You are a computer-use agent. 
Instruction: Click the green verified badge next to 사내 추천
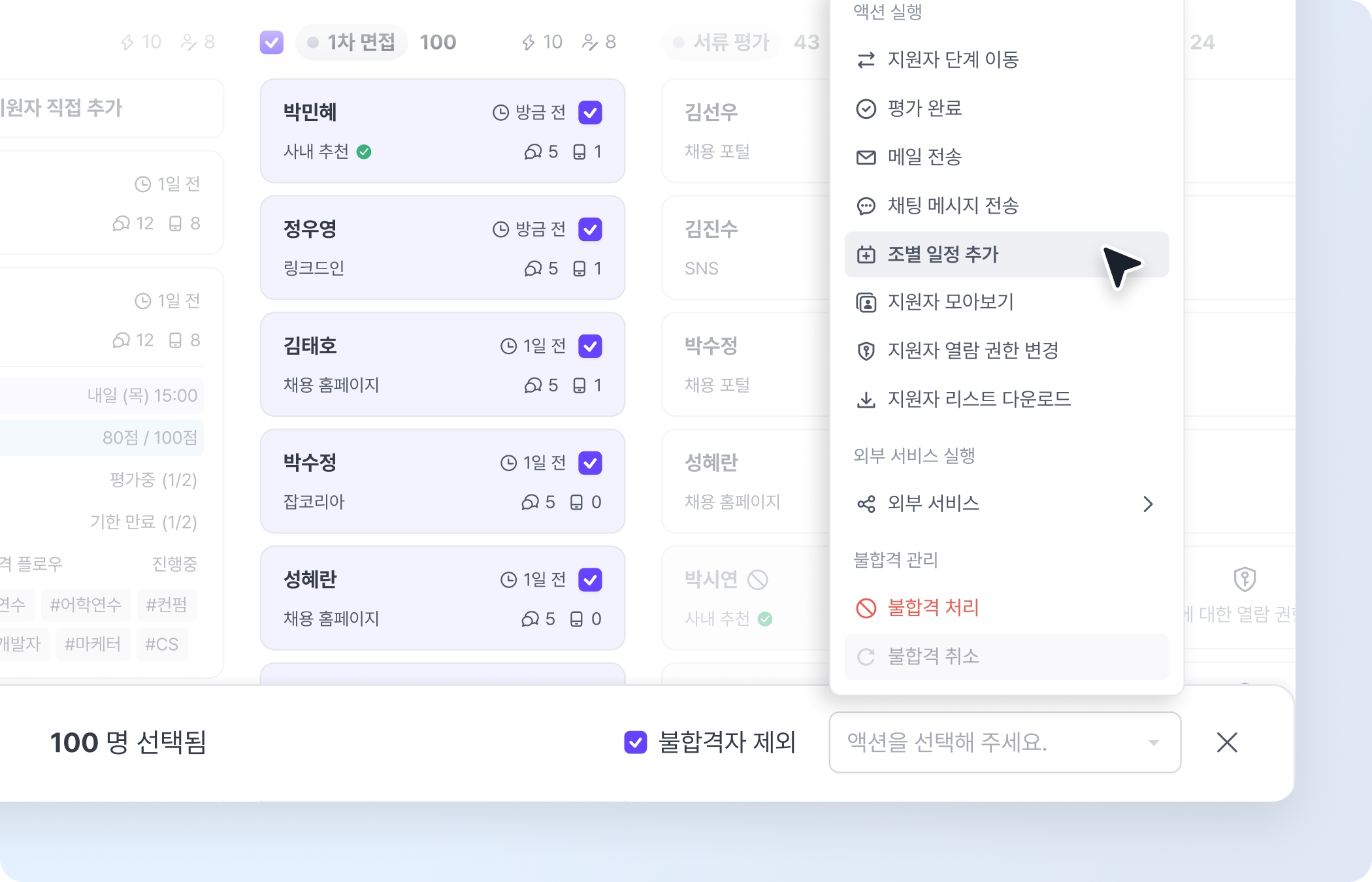click(x=364, y=152)
